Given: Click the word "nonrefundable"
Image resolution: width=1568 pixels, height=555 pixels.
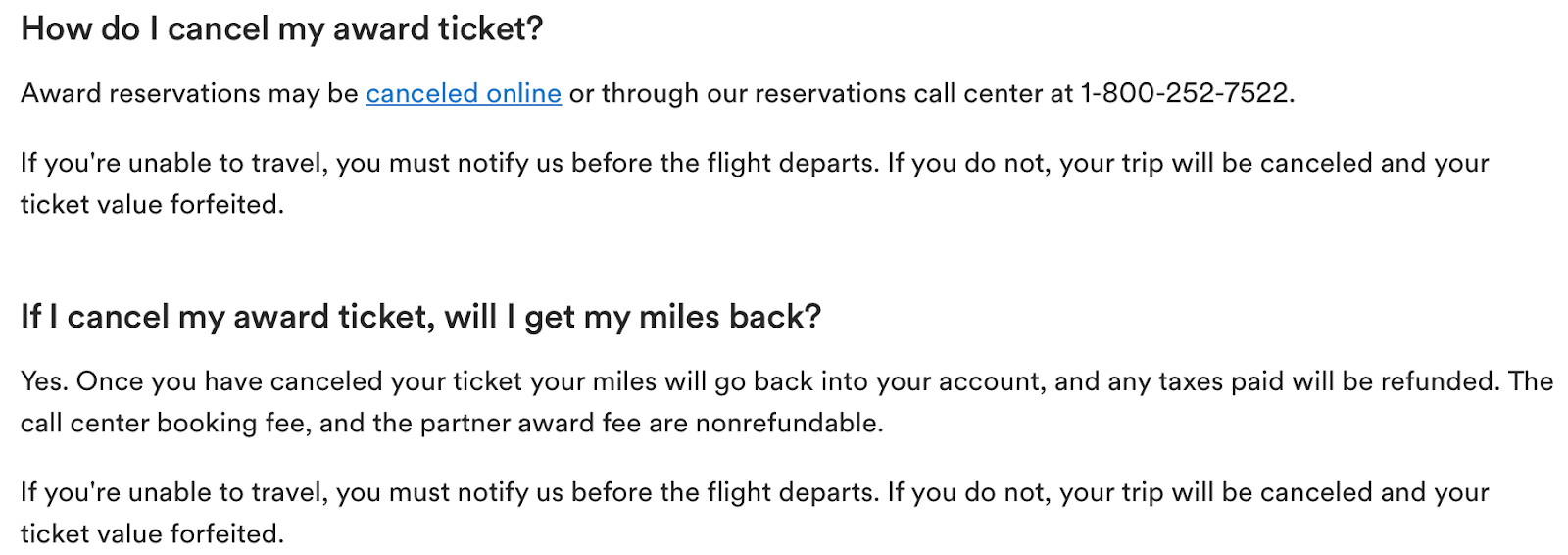Looking at the screenshot, I should click(788, 424).
